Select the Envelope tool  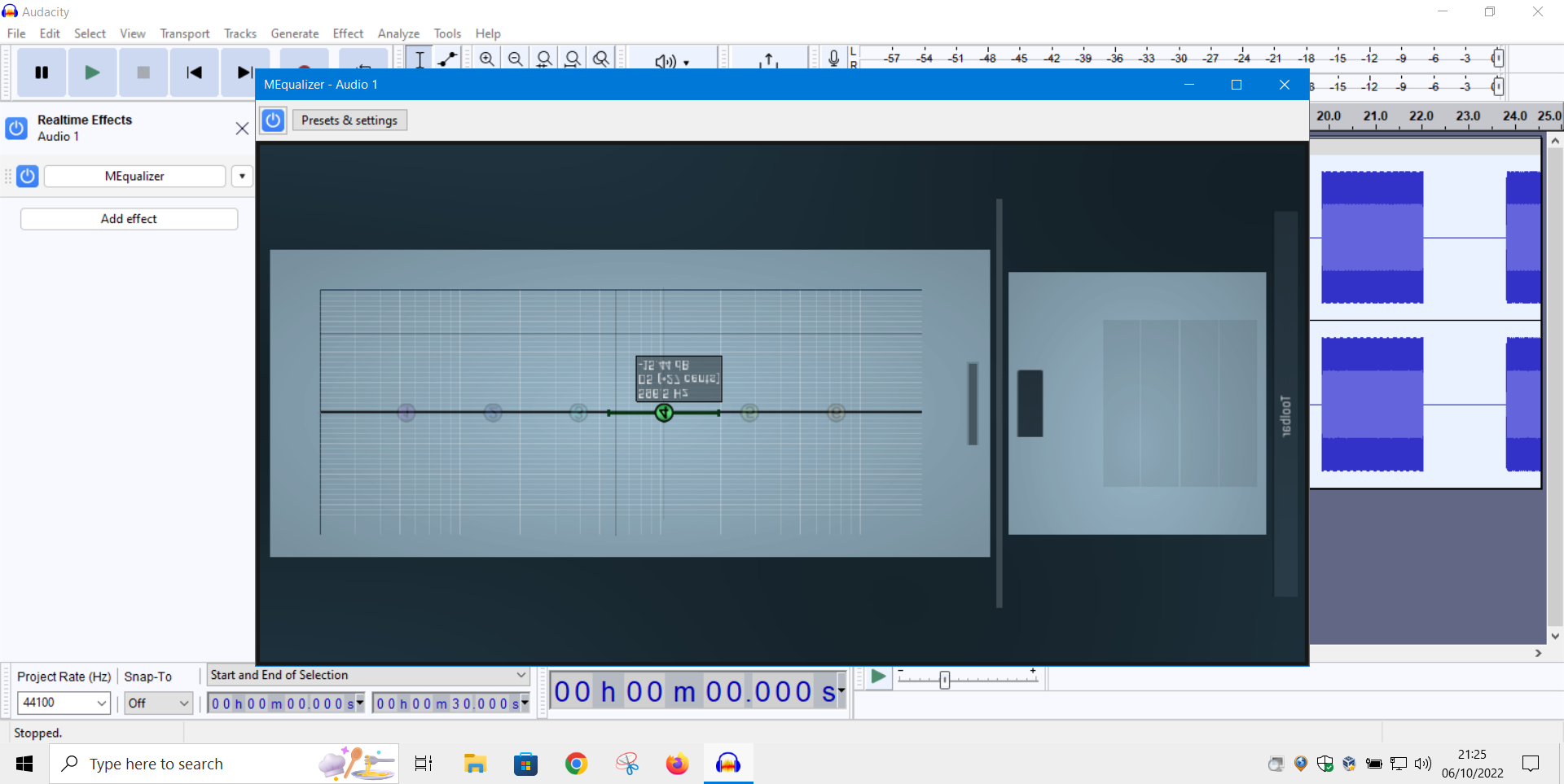[446, 59]
